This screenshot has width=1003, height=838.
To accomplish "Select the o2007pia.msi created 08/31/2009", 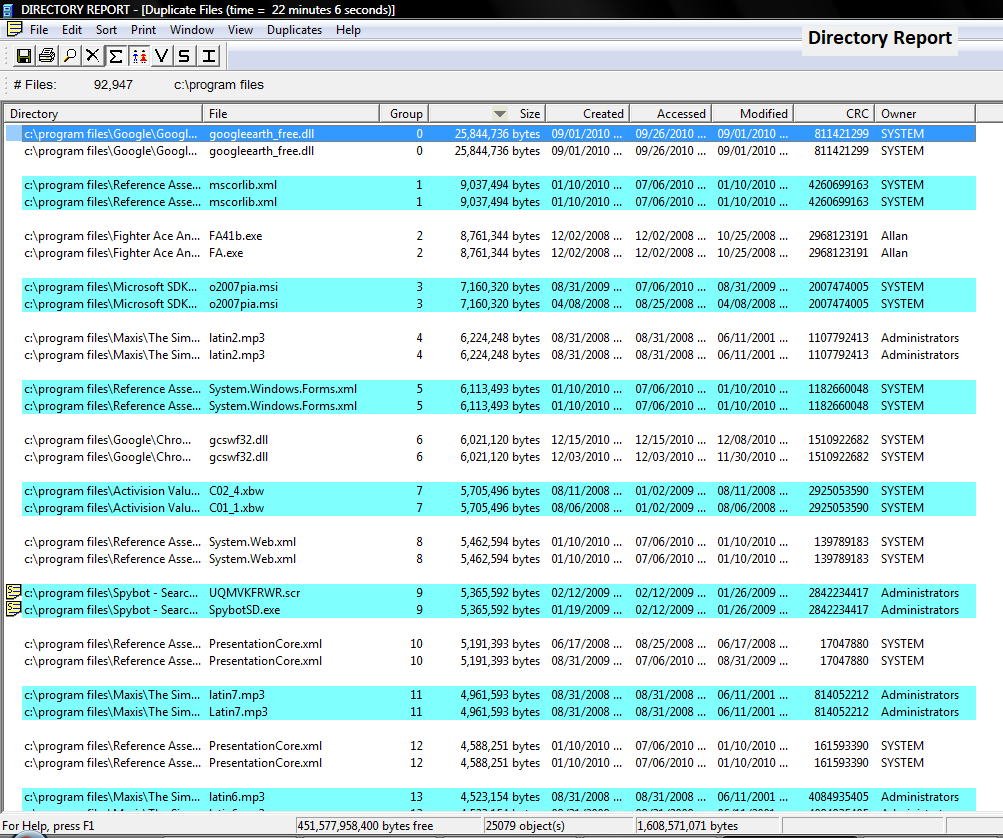I will (x=499, y=287).
